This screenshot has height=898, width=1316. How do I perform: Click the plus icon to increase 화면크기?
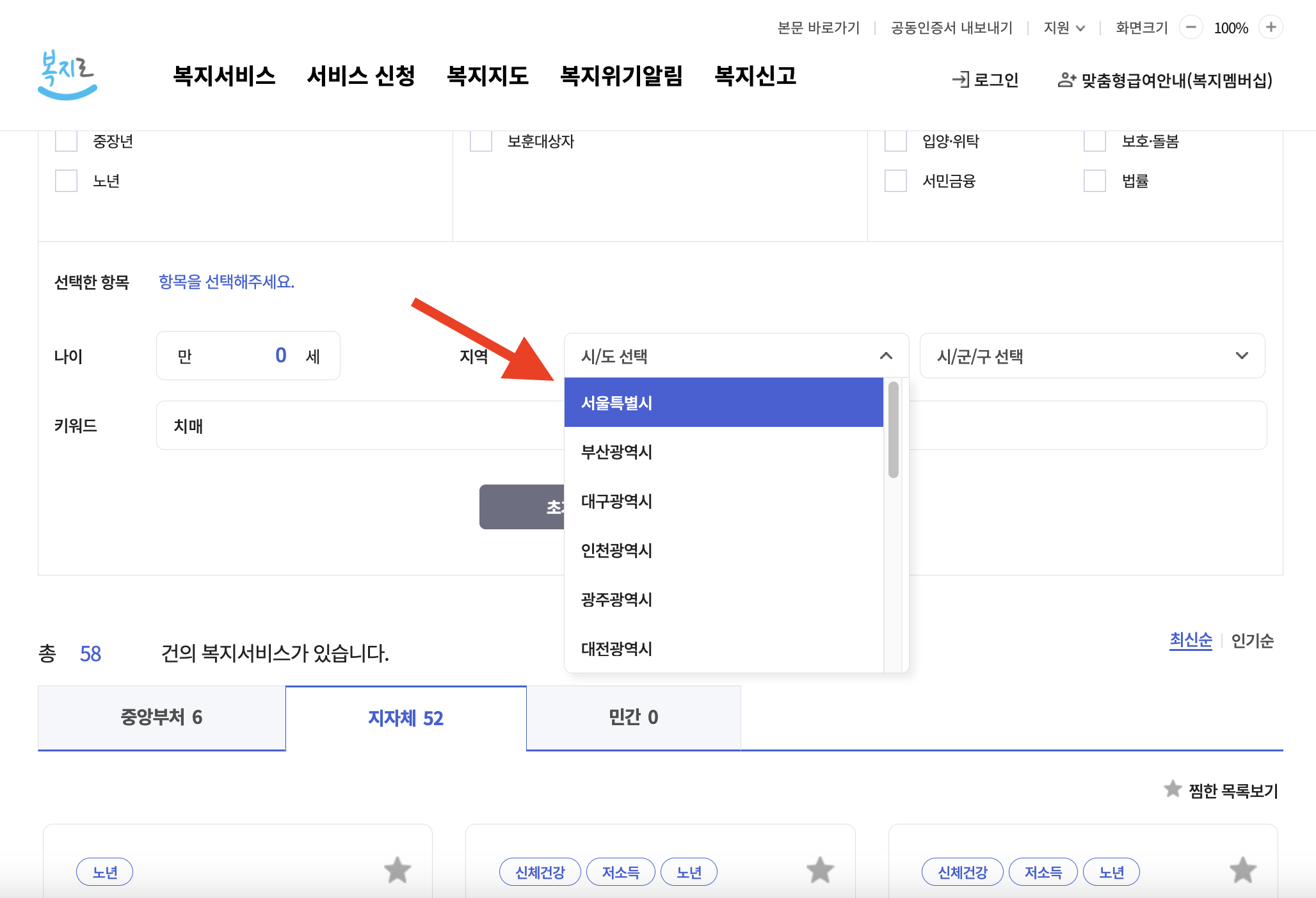(x=1271, y=28)
